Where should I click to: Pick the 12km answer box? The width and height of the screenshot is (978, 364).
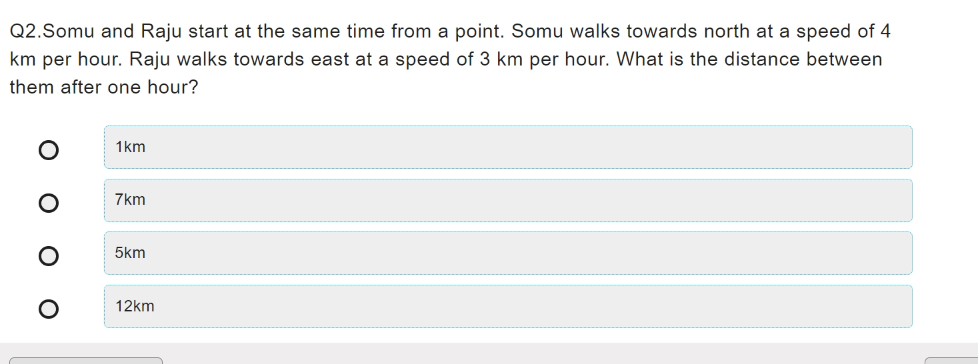point(508,306)
